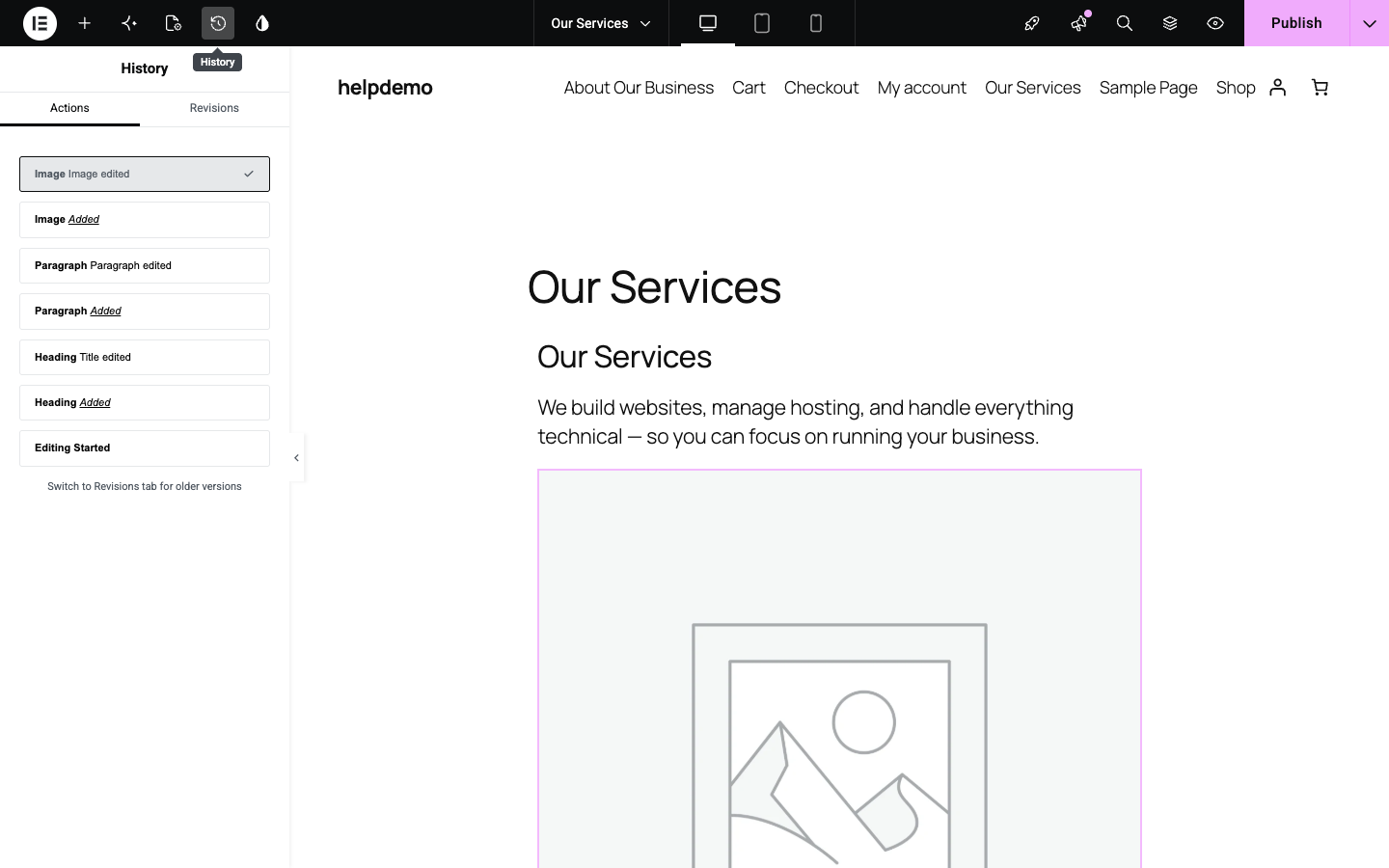This screenshot has height=868, width=1389.
Task: Open the Checkout nav link
Action: point(821,88)
